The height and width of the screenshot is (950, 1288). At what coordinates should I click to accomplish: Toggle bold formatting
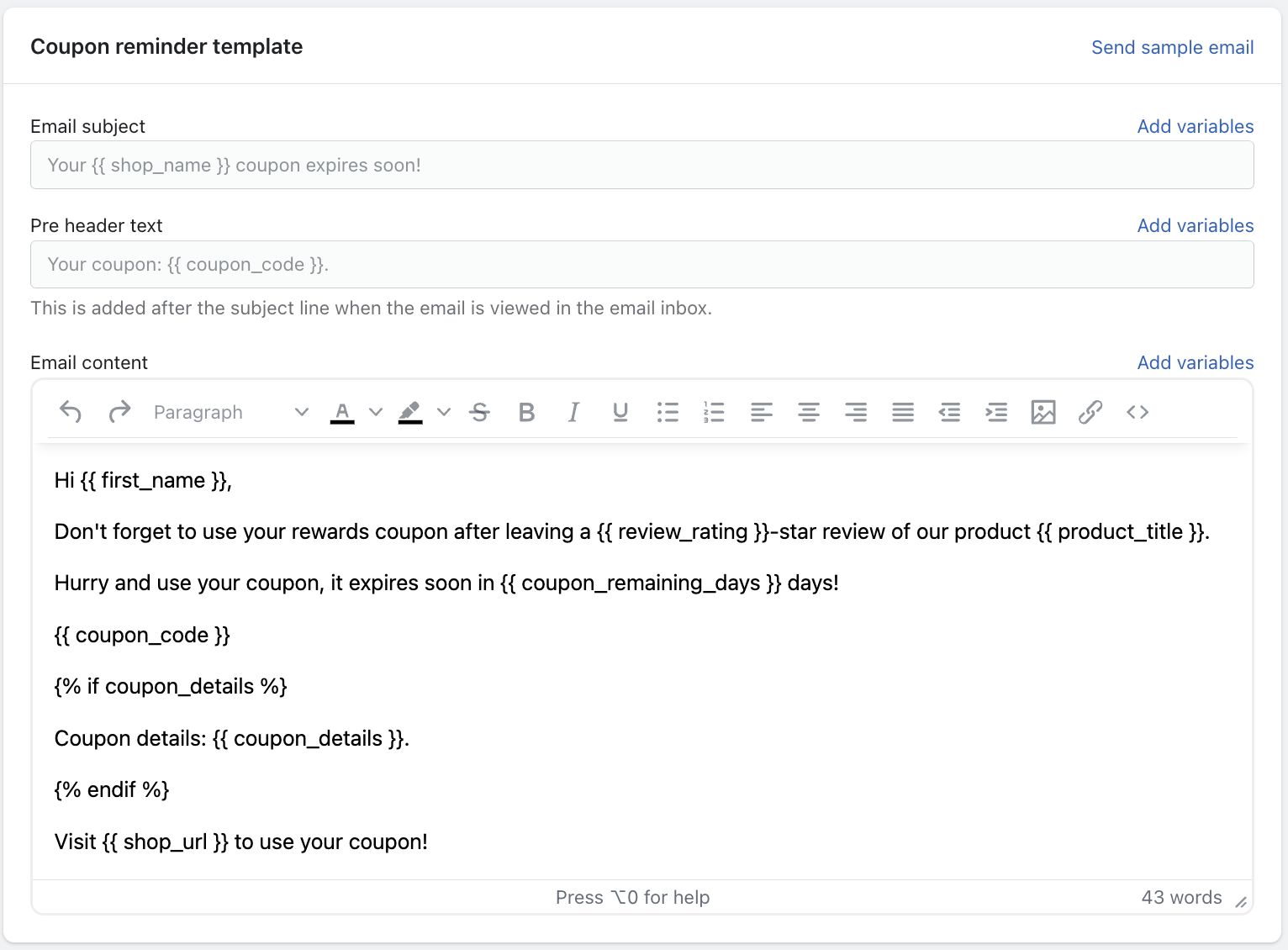click(x=527, y=412)
